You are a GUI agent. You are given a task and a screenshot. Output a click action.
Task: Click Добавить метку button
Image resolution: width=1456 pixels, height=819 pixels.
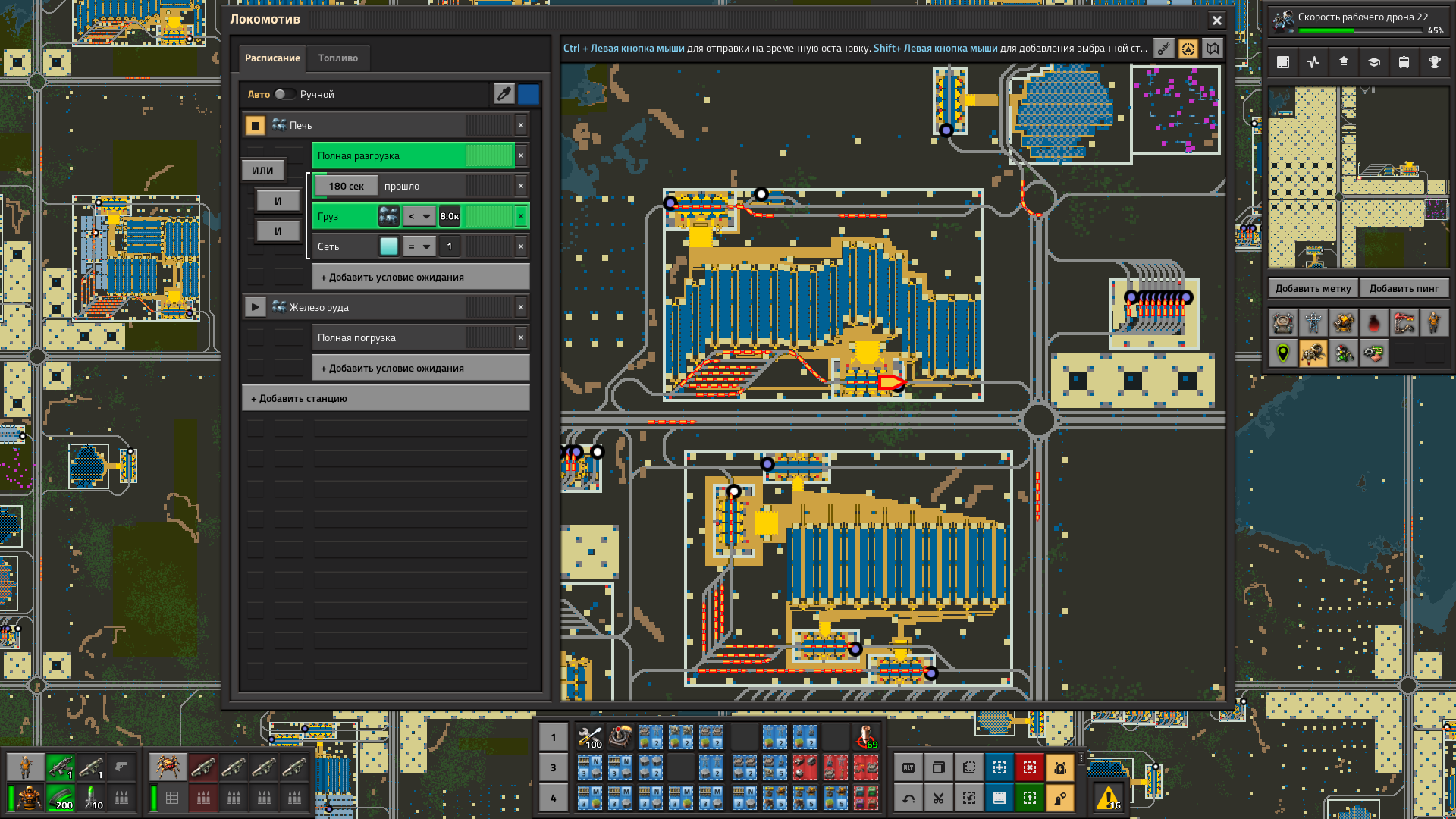[x=1313, y=288]
